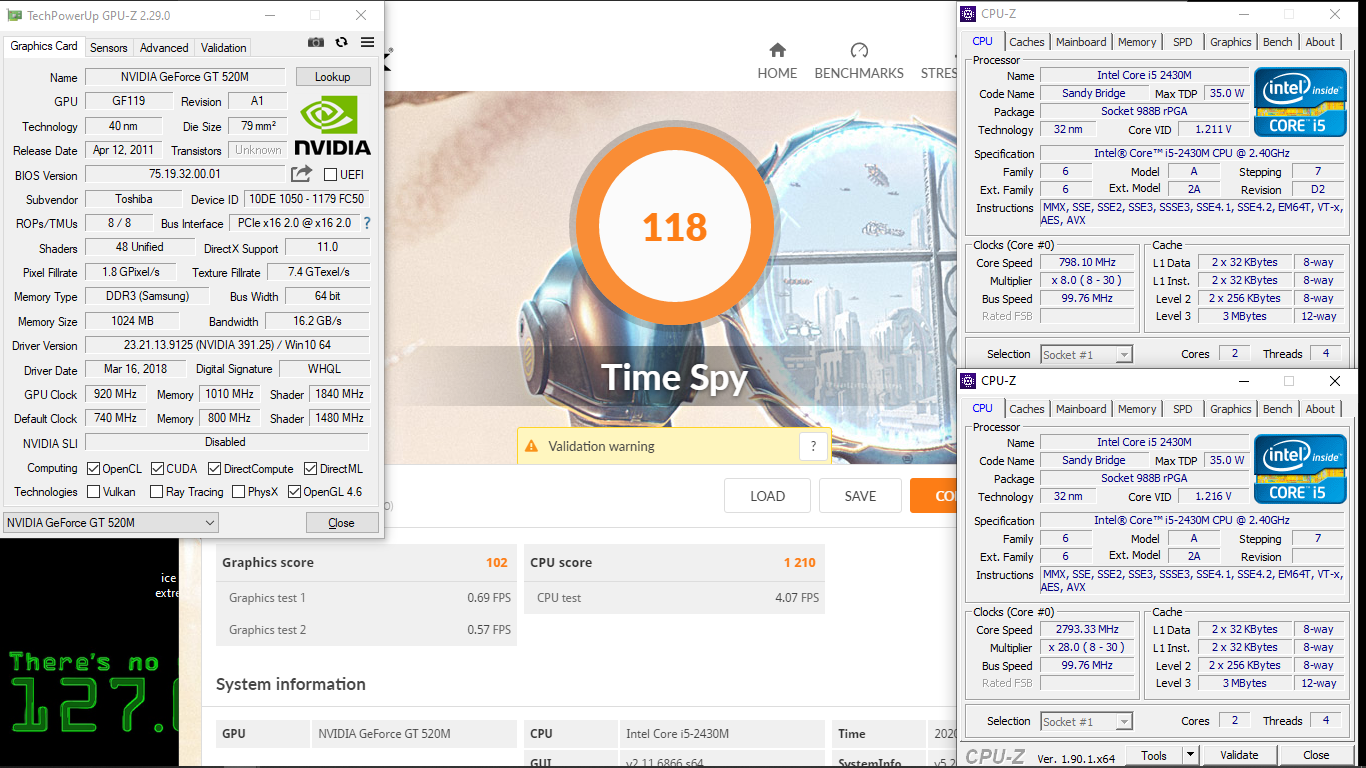This screenshot has width=1366, height=768.
Task: Switch to the GPU-Z Advanced tab
Action: point(164,47)
